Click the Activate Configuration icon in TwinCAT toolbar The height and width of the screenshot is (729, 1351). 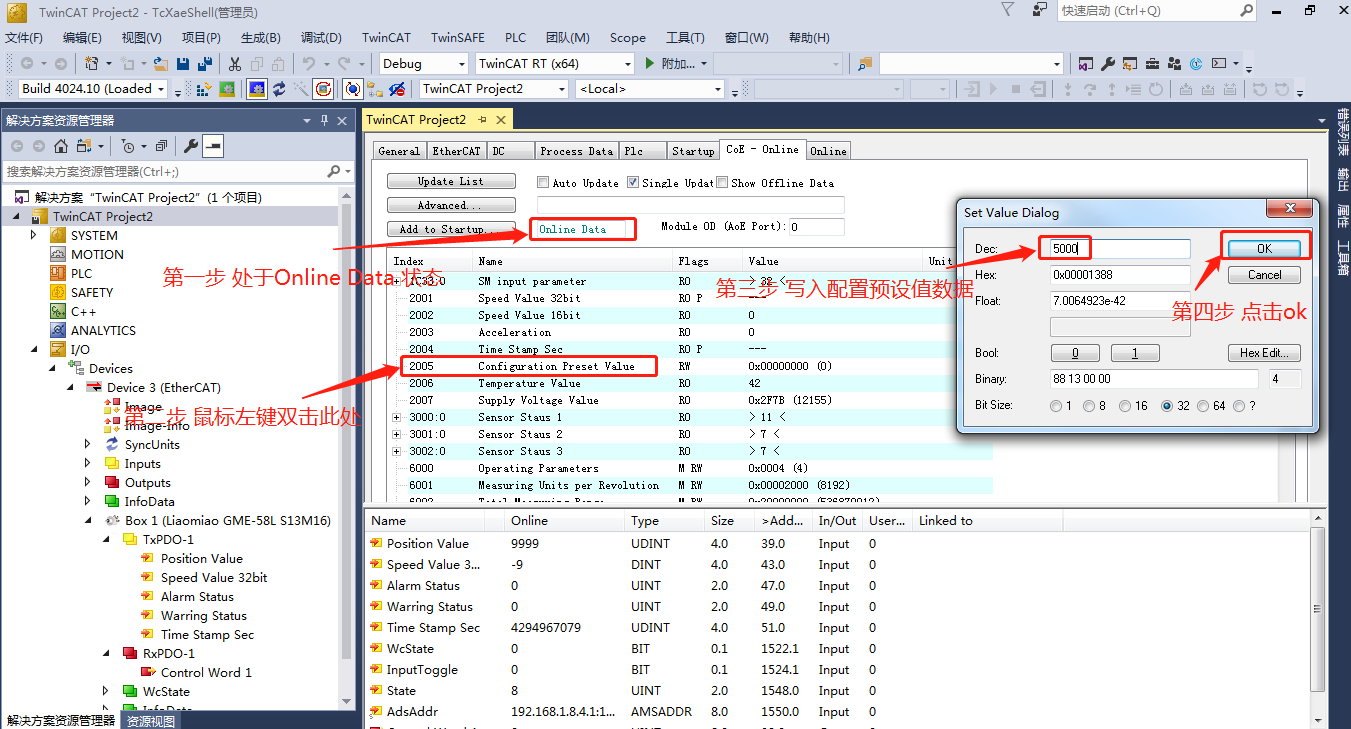click(203, 89)
